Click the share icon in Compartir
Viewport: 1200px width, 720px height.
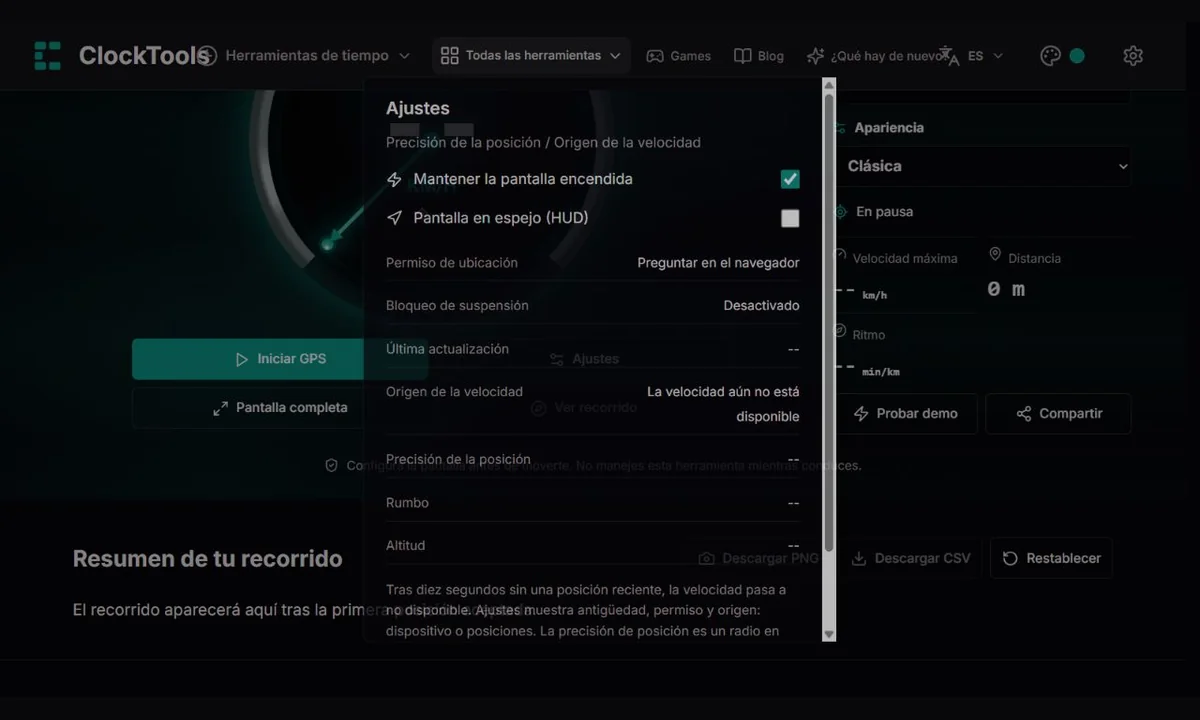point(1024,414)
